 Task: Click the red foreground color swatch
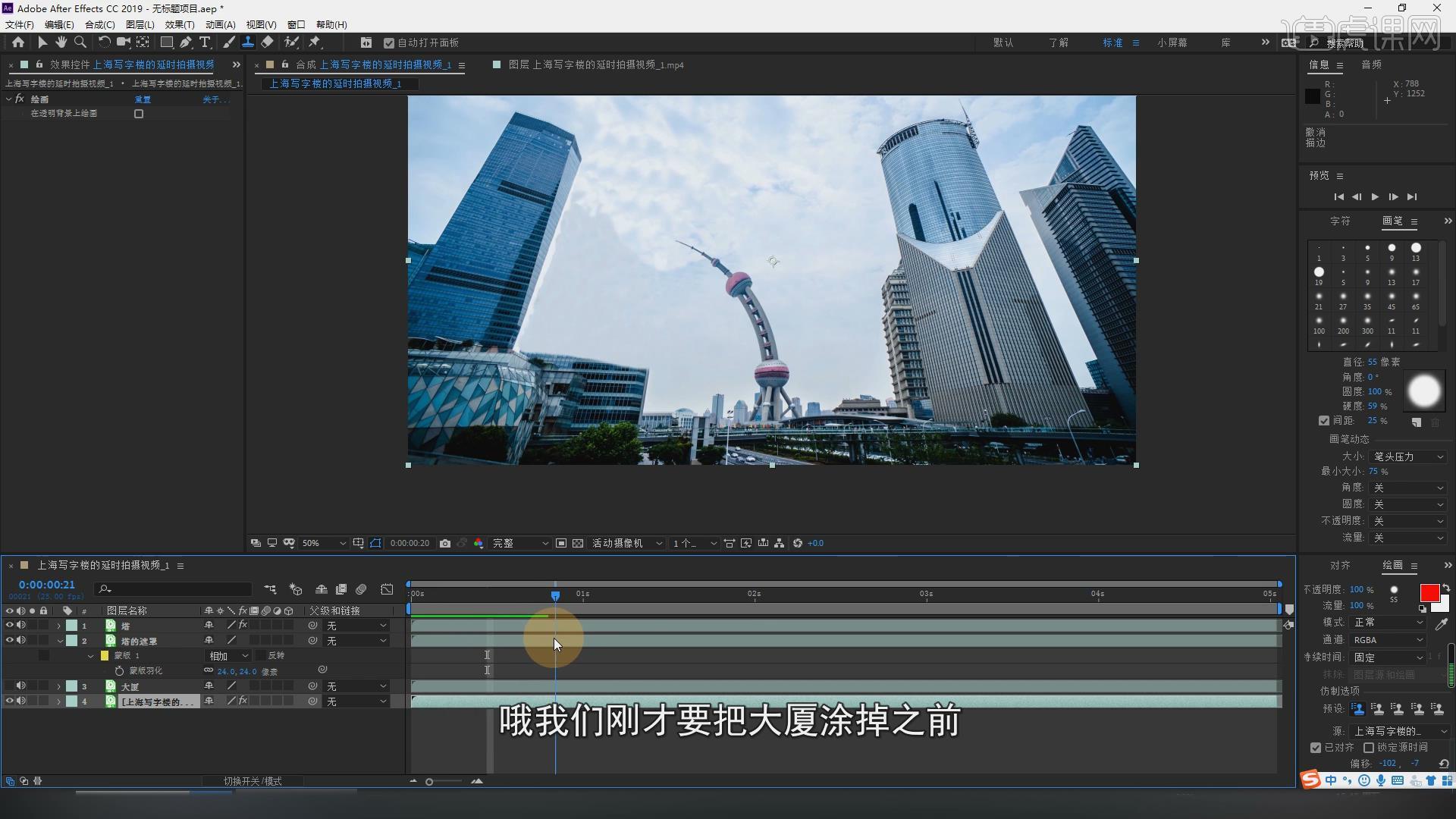coord(1429,593)
